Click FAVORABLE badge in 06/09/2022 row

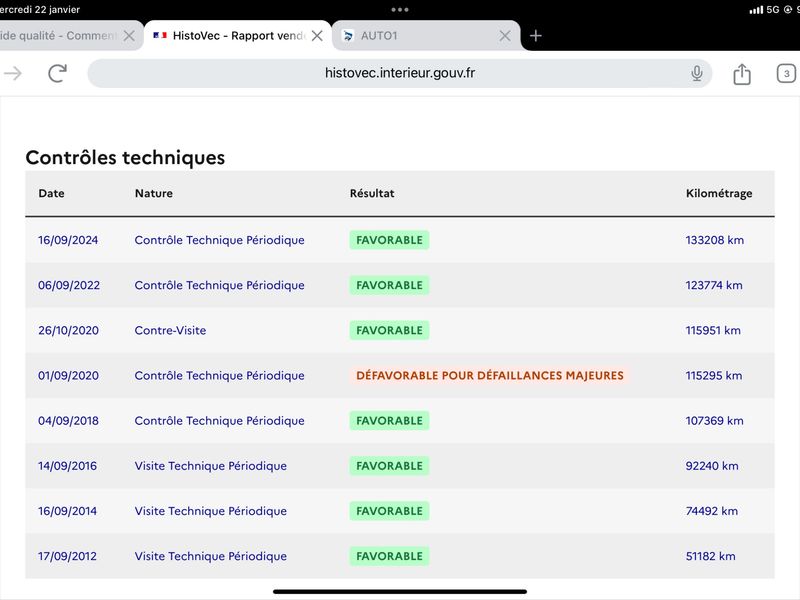point(389,285)
